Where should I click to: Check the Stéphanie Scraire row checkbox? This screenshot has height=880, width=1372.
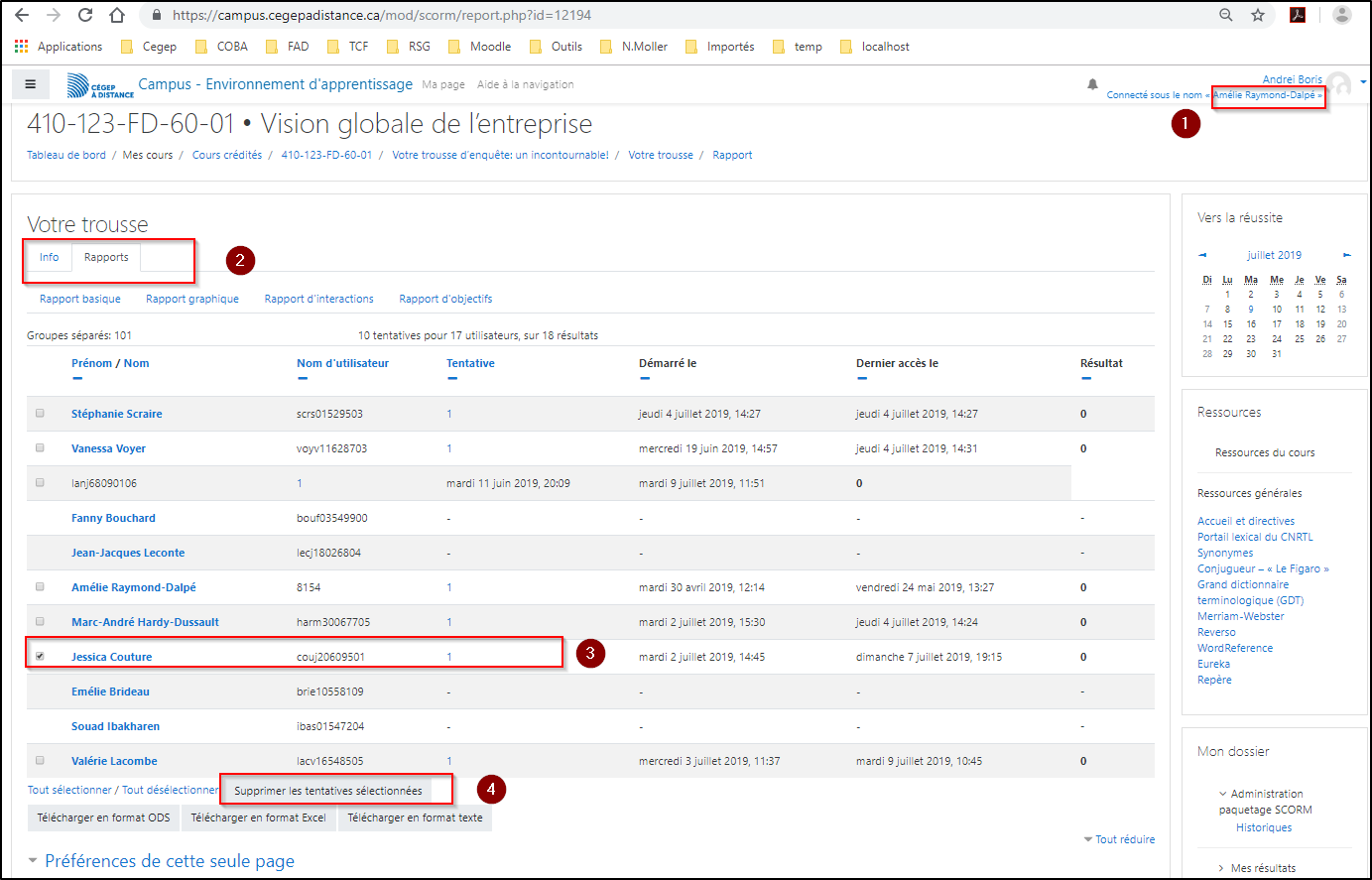(x=40, y=413)
